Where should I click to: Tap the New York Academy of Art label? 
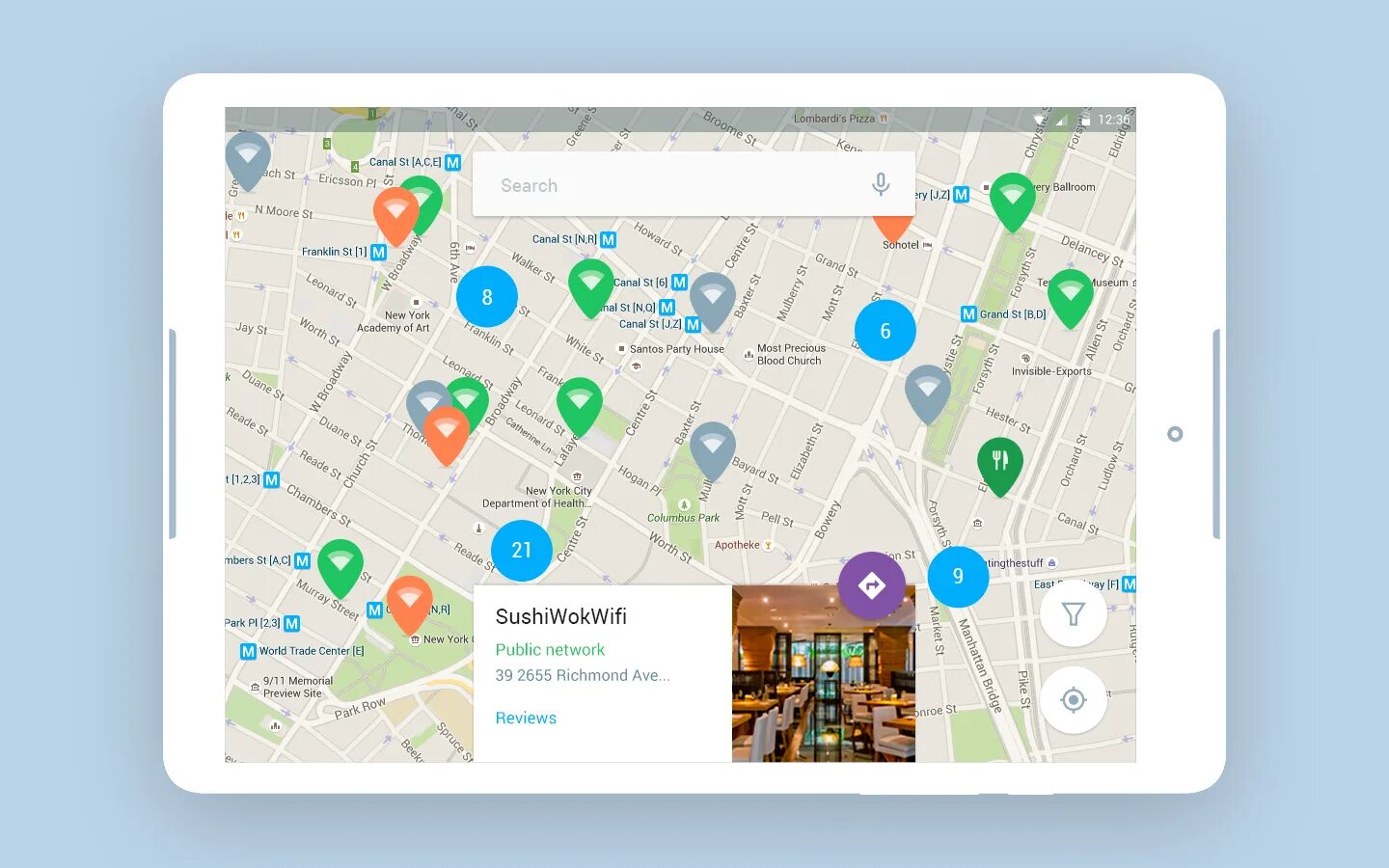coord(394,321)
